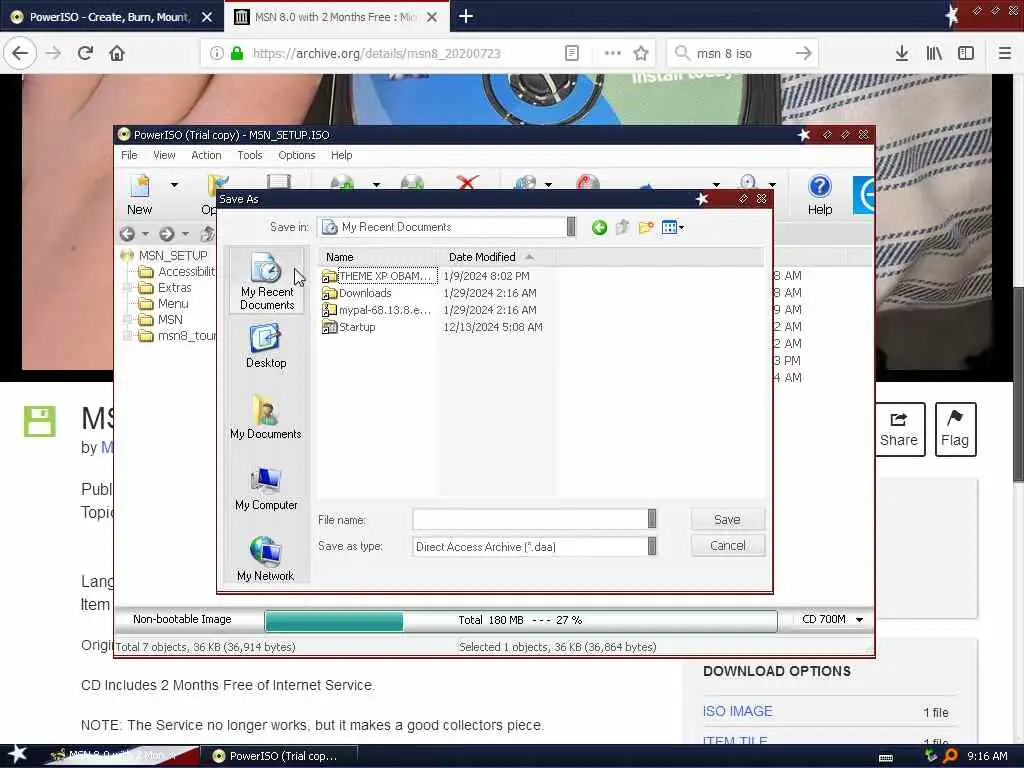1024x768 pixels.
Task: Go to the browser home page
Action: (117, 53)
